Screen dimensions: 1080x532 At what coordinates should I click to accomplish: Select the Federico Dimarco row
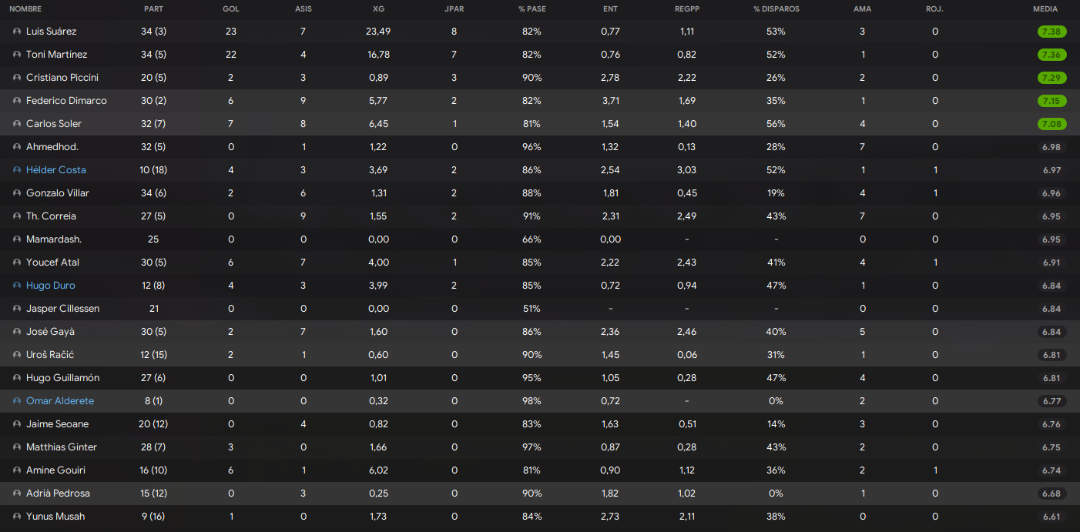tap(540, 101)
